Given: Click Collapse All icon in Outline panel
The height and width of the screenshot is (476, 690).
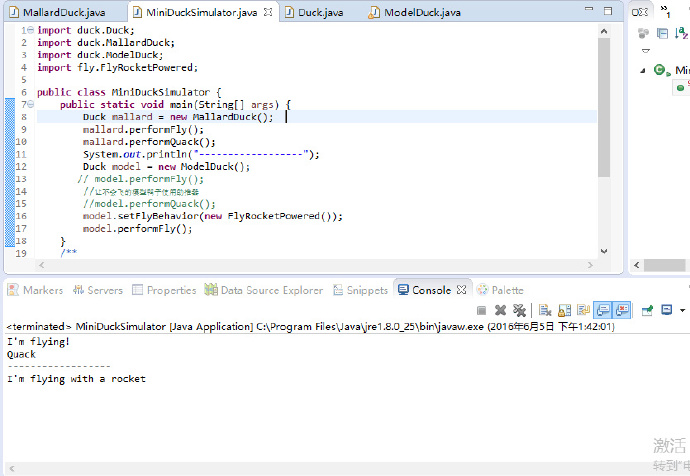Looking at the screenshot, I should [662, 33].
